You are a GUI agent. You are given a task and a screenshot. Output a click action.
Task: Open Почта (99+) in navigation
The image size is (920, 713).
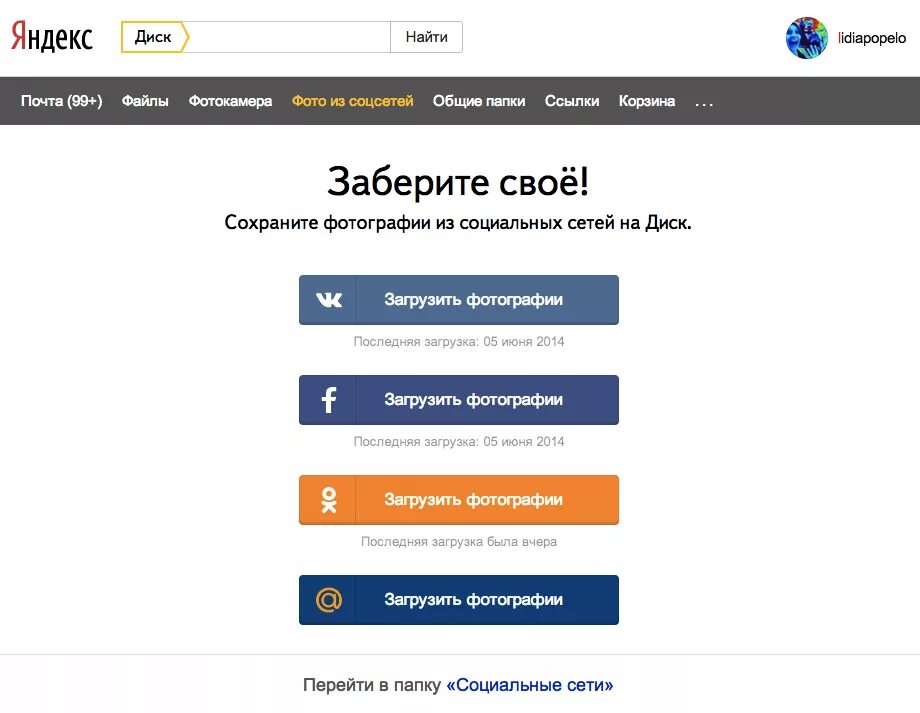(62, 101)
